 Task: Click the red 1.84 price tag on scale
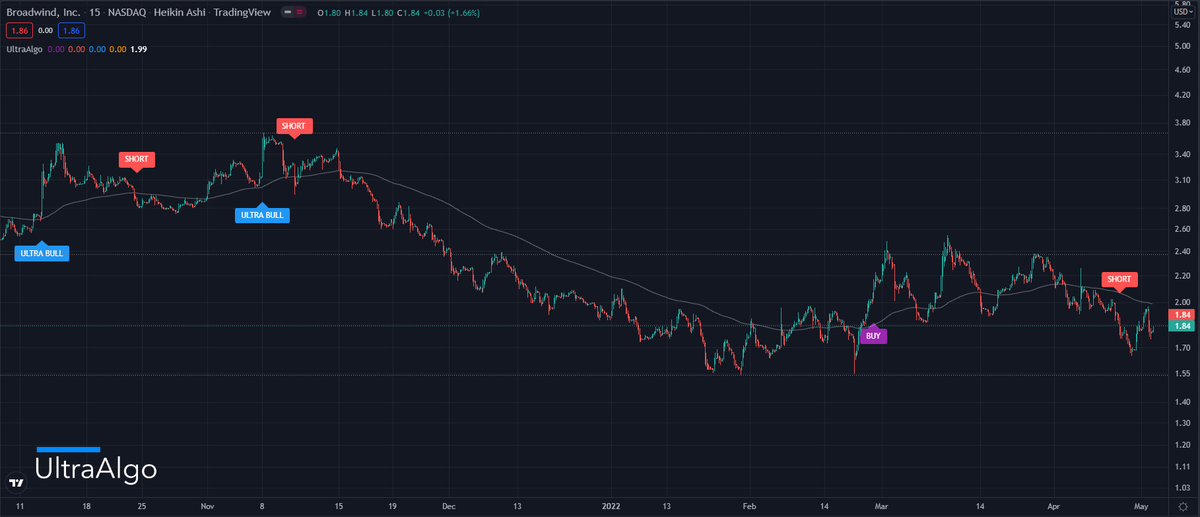tap(1182, 315)
